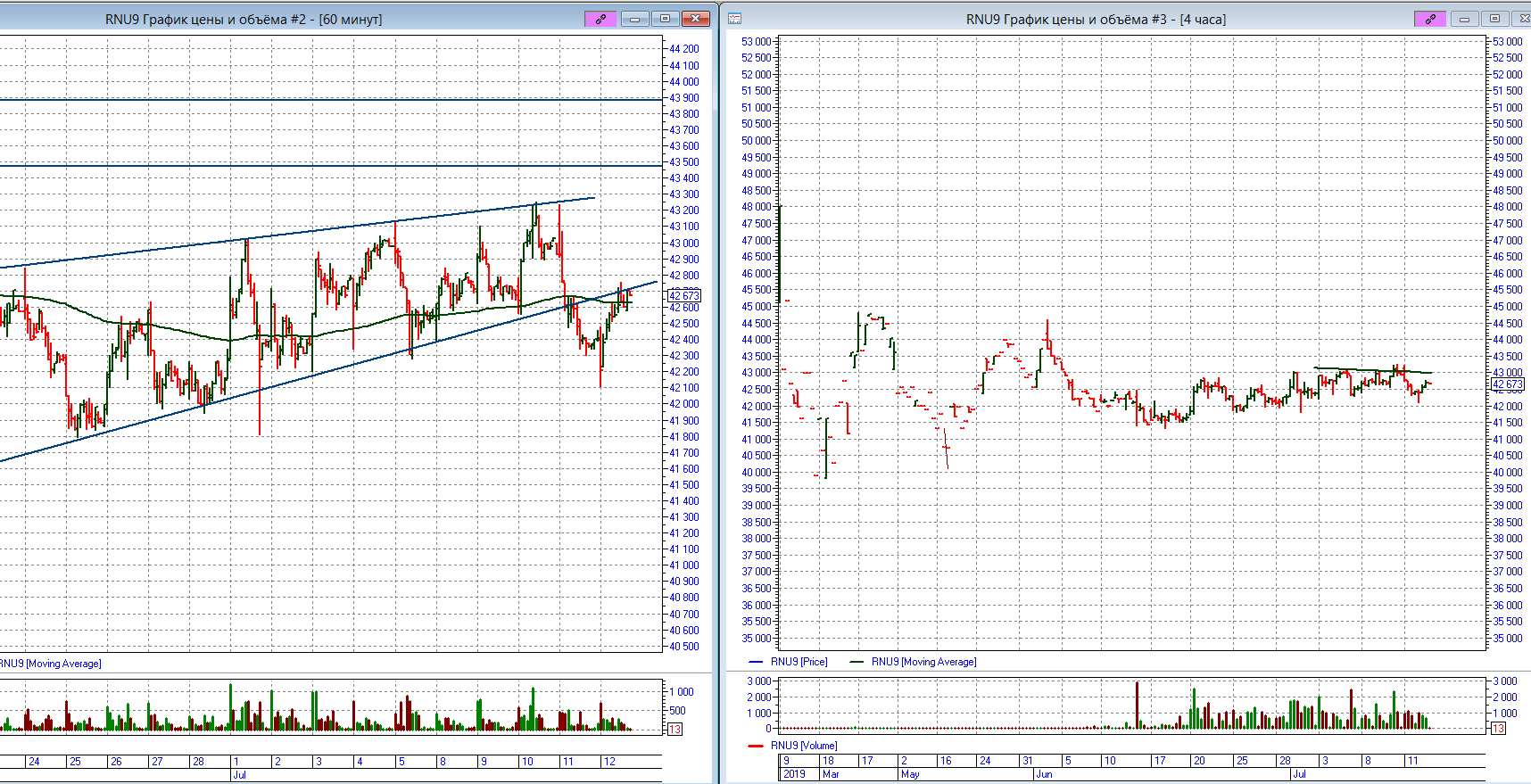Open the chart window icon menu of chart #3

pyautogui.click(x=735, y=19)
